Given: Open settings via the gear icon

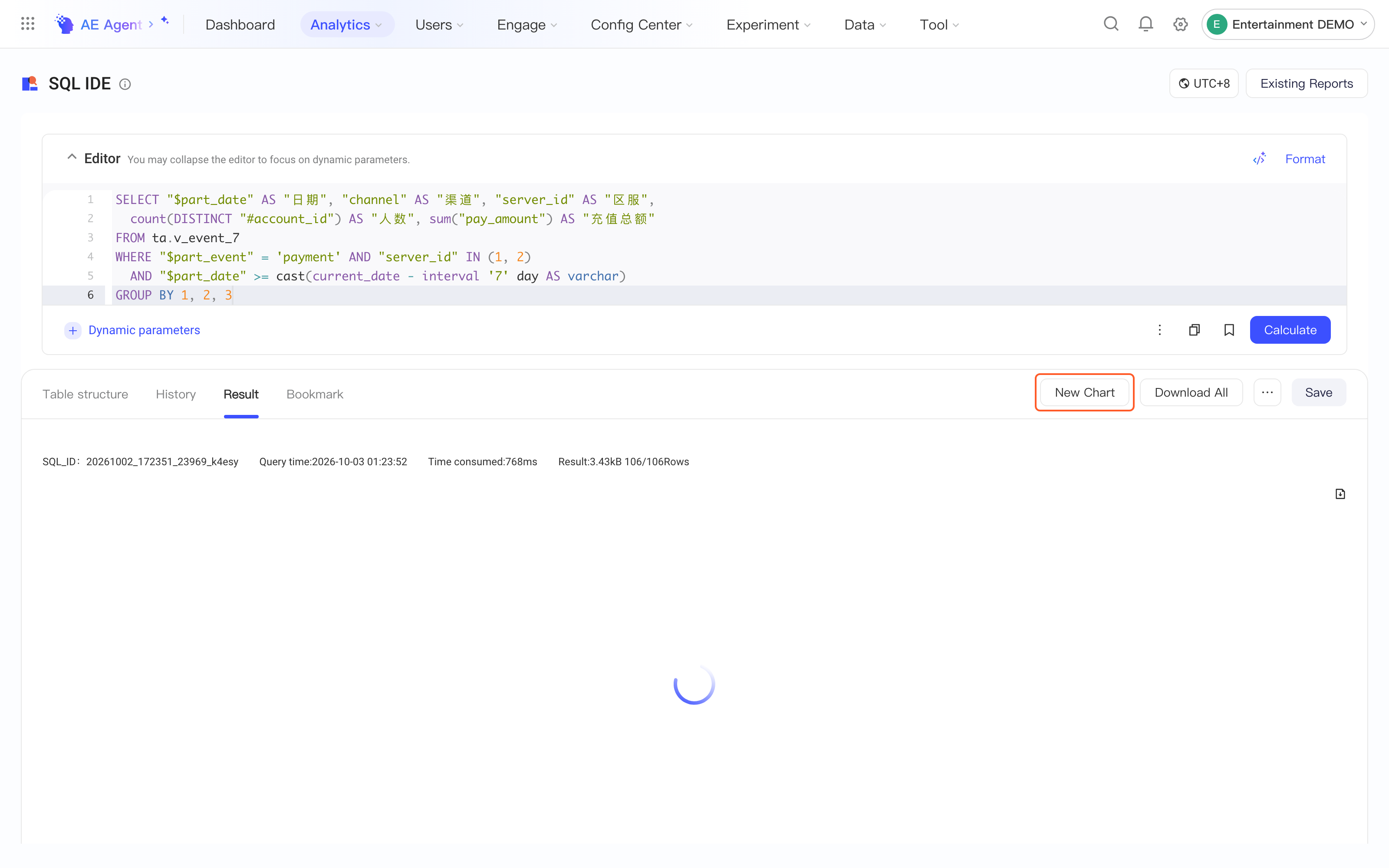Looking at the screenshot, I should pyautogui.click(x=1181, y=24).
